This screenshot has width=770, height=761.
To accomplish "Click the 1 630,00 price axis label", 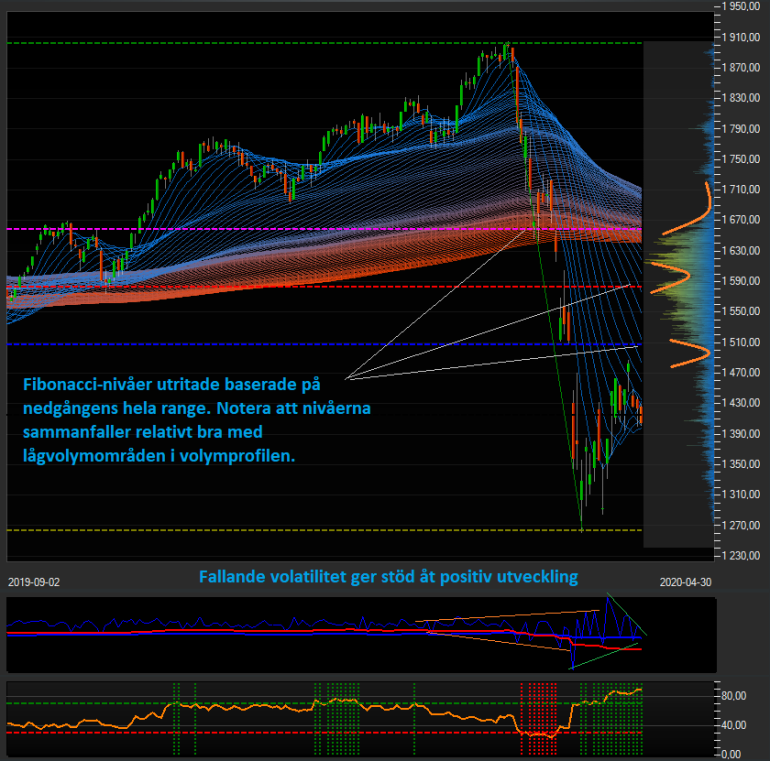I will pos(741,251).
